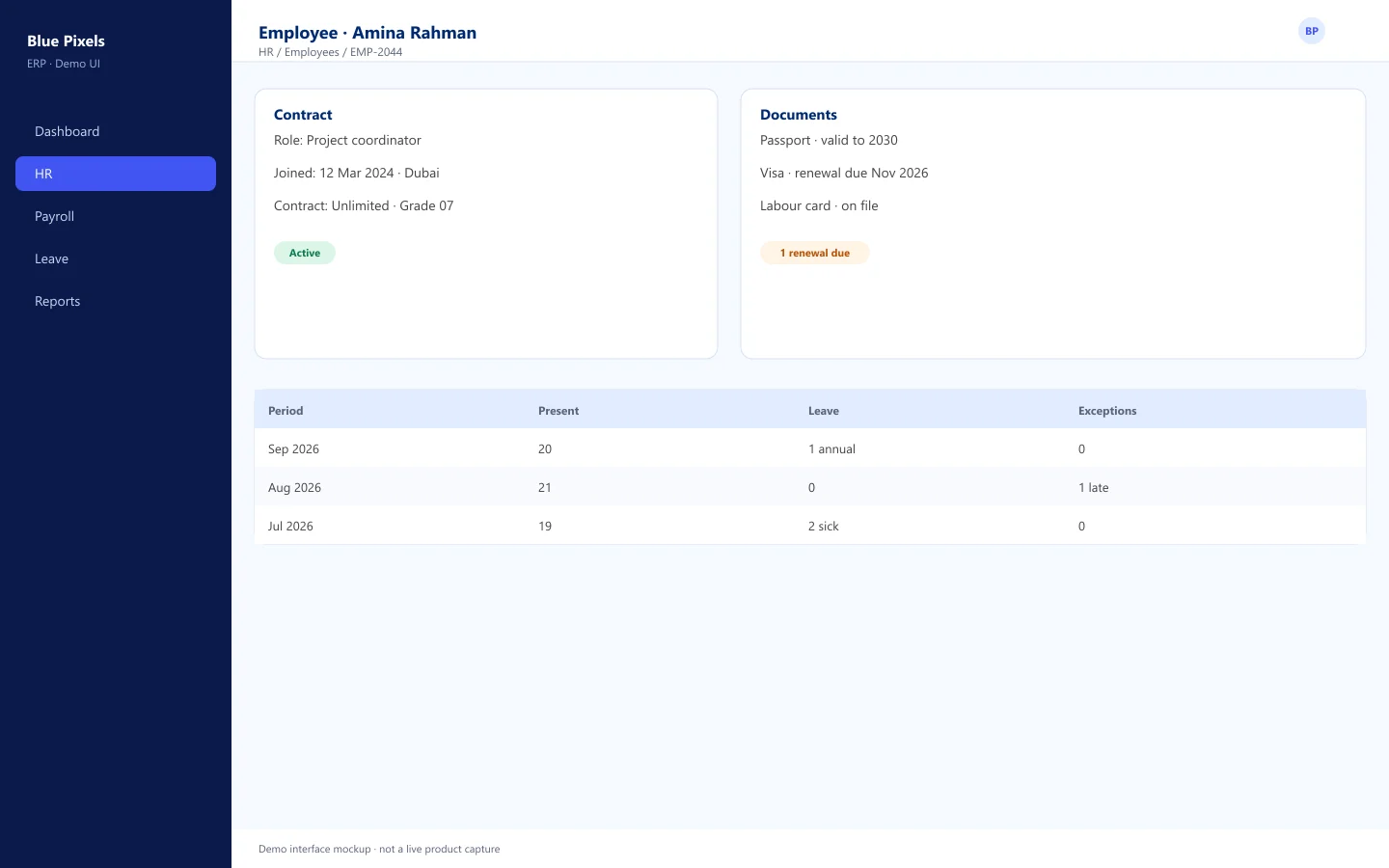Select the Sep 2026 period row
This screenshot has height=868, width=1389.
[810, 448]
